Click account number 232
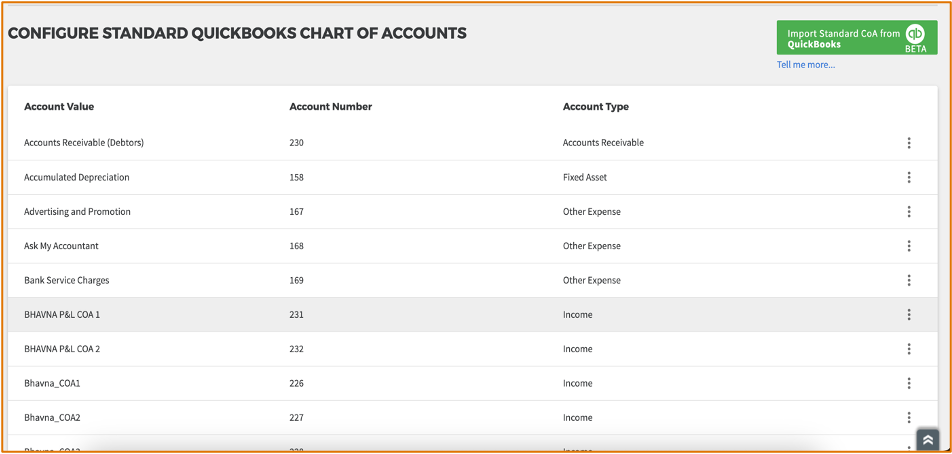Screen dimensions: 952x454 coord(296,349)
